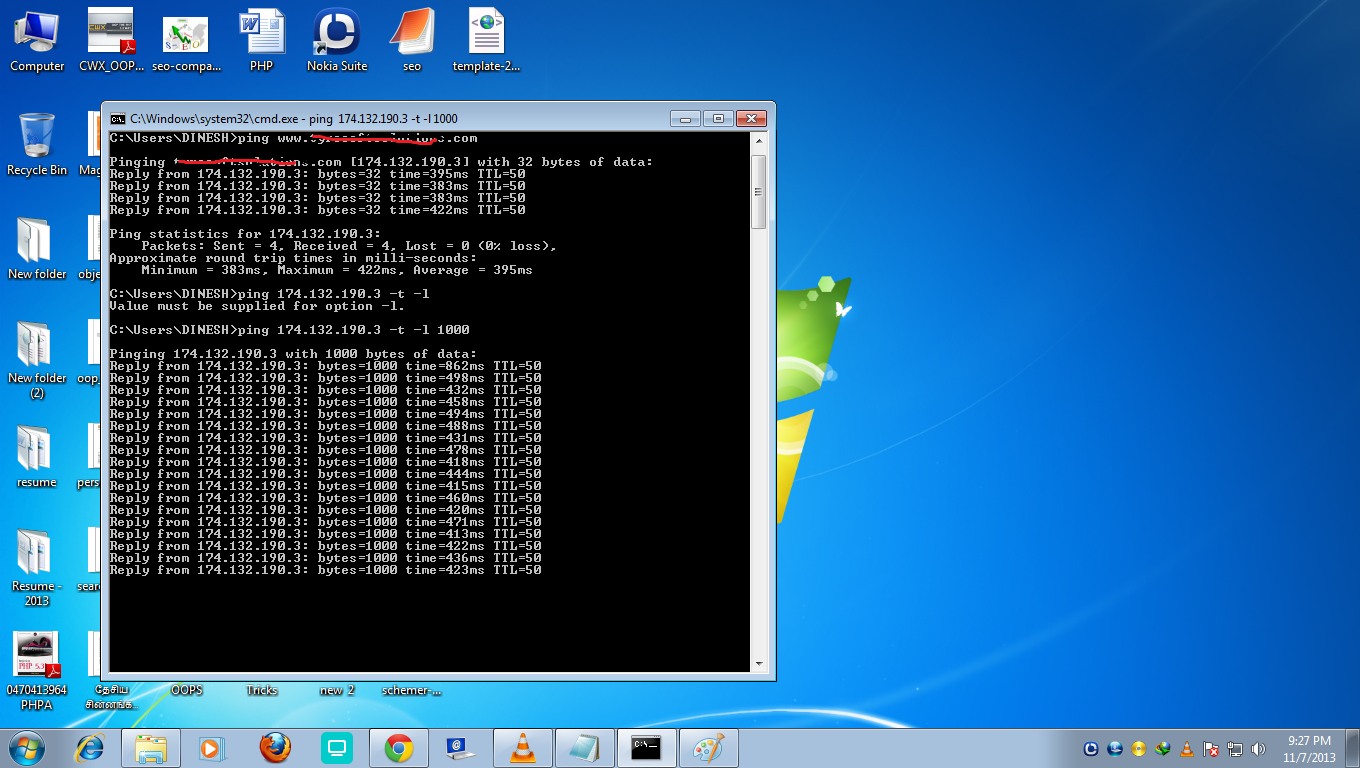
Task: Switch to Notepad on the taskbar
Action: click(x=585, y=747)
